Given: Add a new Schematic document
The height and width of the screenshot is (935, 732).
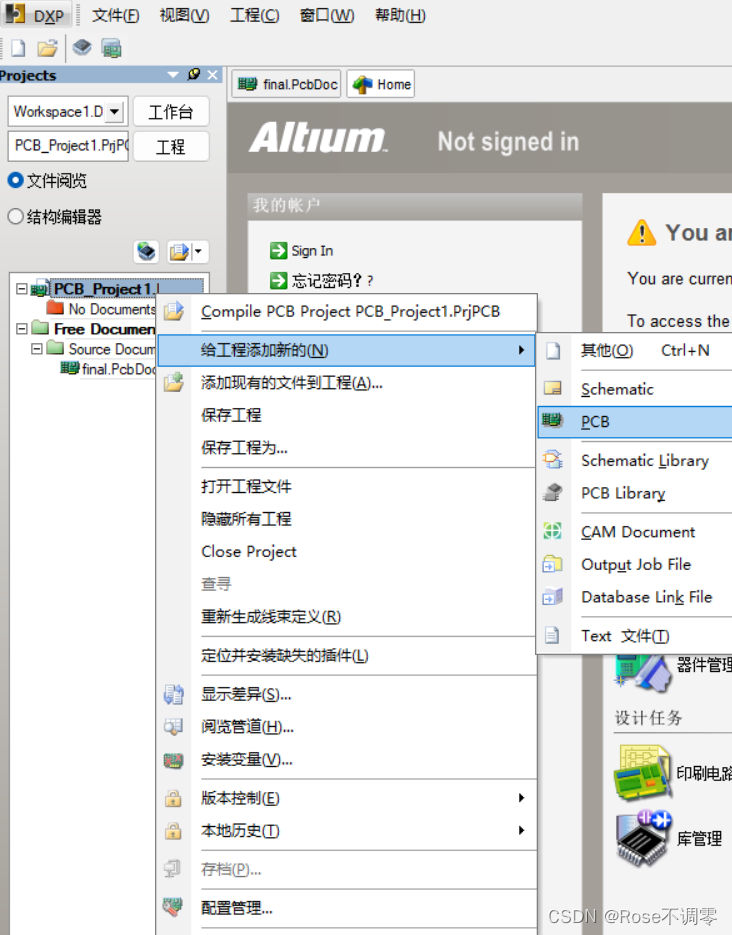Looking at the screenshot, I should coord(635,389).
